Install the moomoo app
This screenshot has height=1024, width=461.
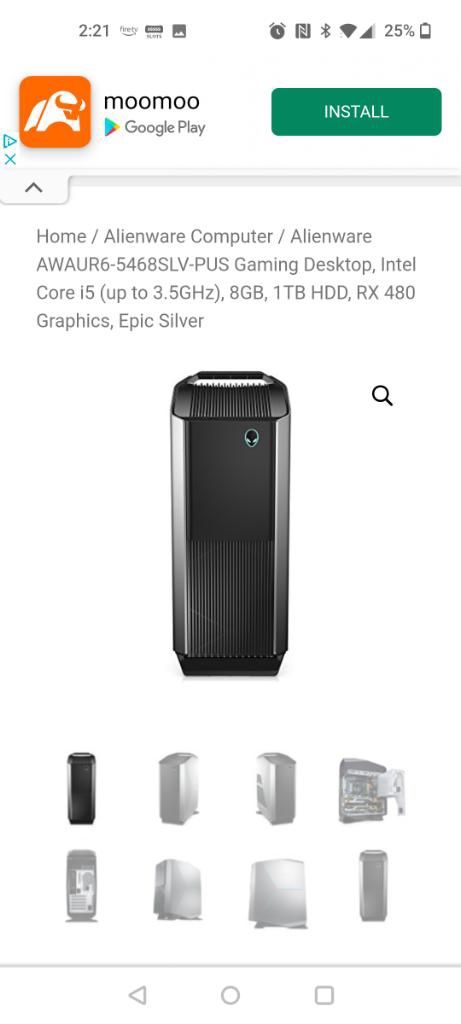pos(357,112)
